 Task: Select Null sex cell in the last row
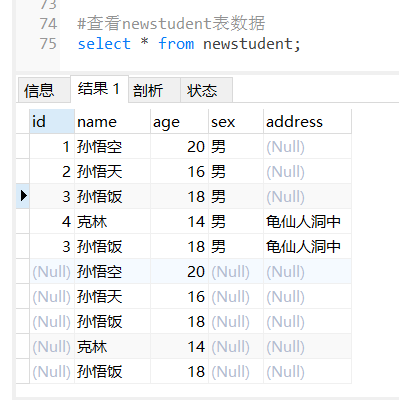click(x=236, y=372)
